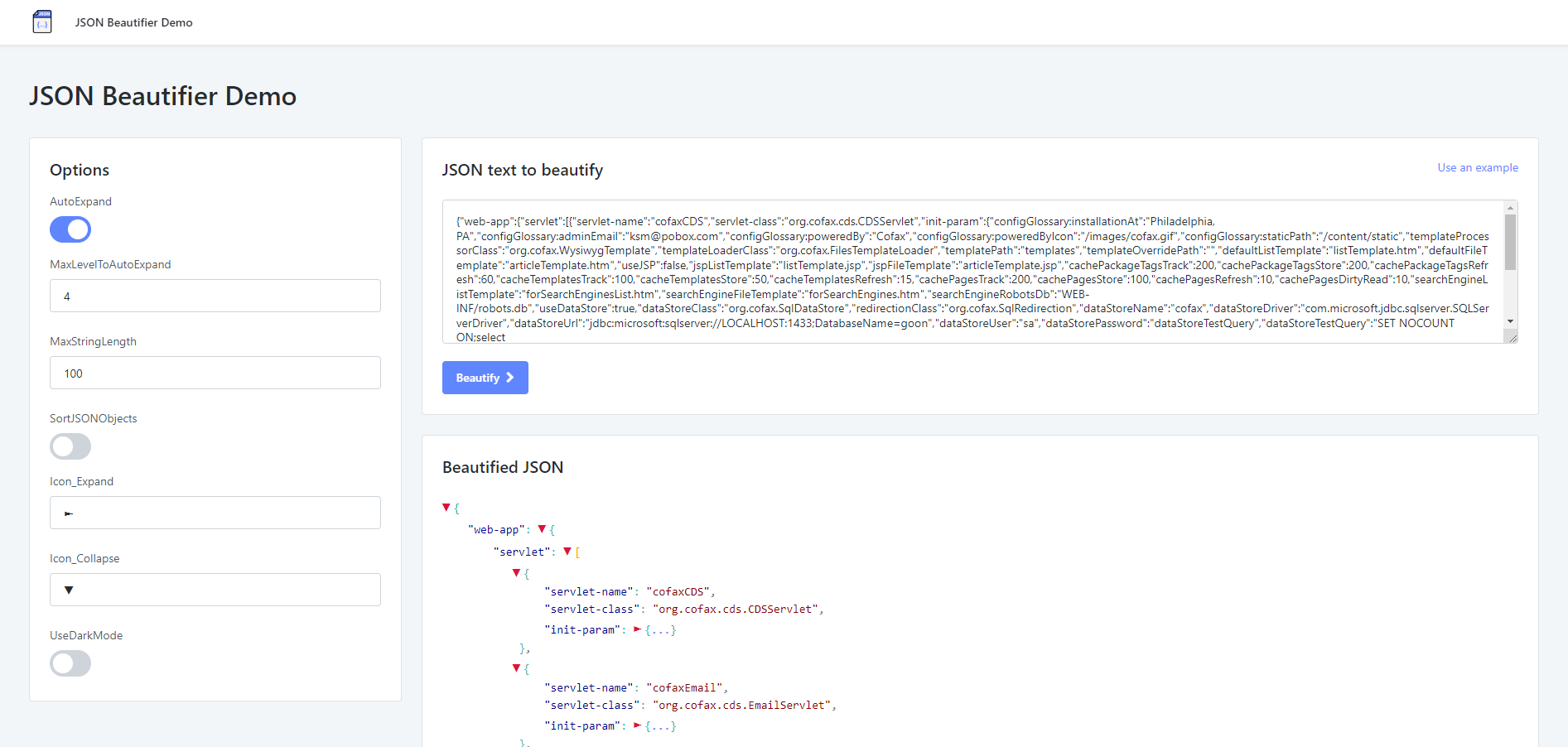Focus the MaxLevelToAutoExpand input field
The height and width of the screenshot is (747, 1568).
click(215, 296)
